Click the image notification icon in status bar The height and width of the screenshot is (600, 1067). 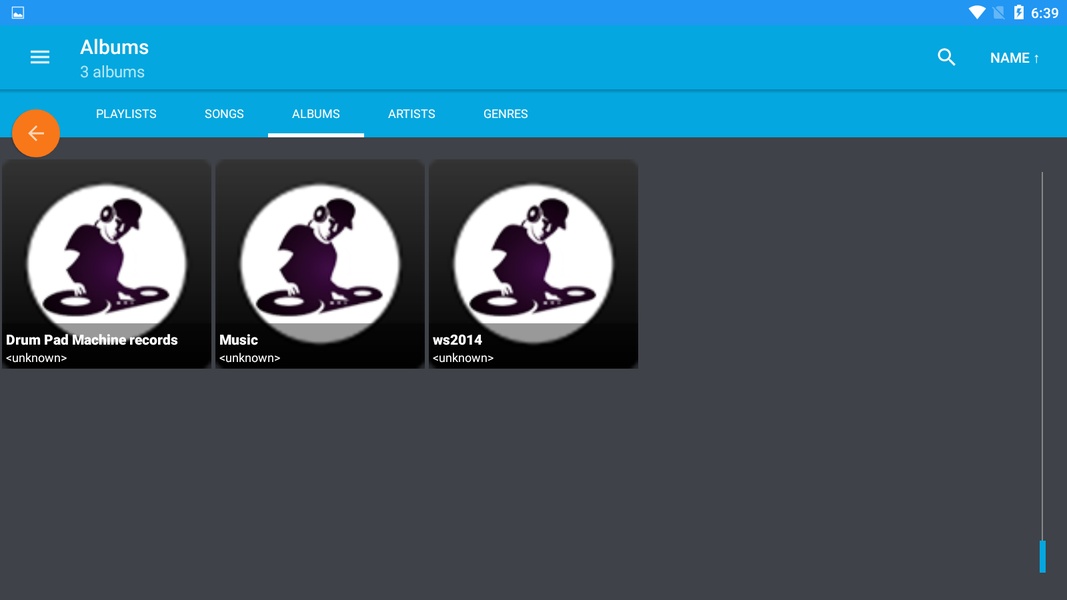18,12
